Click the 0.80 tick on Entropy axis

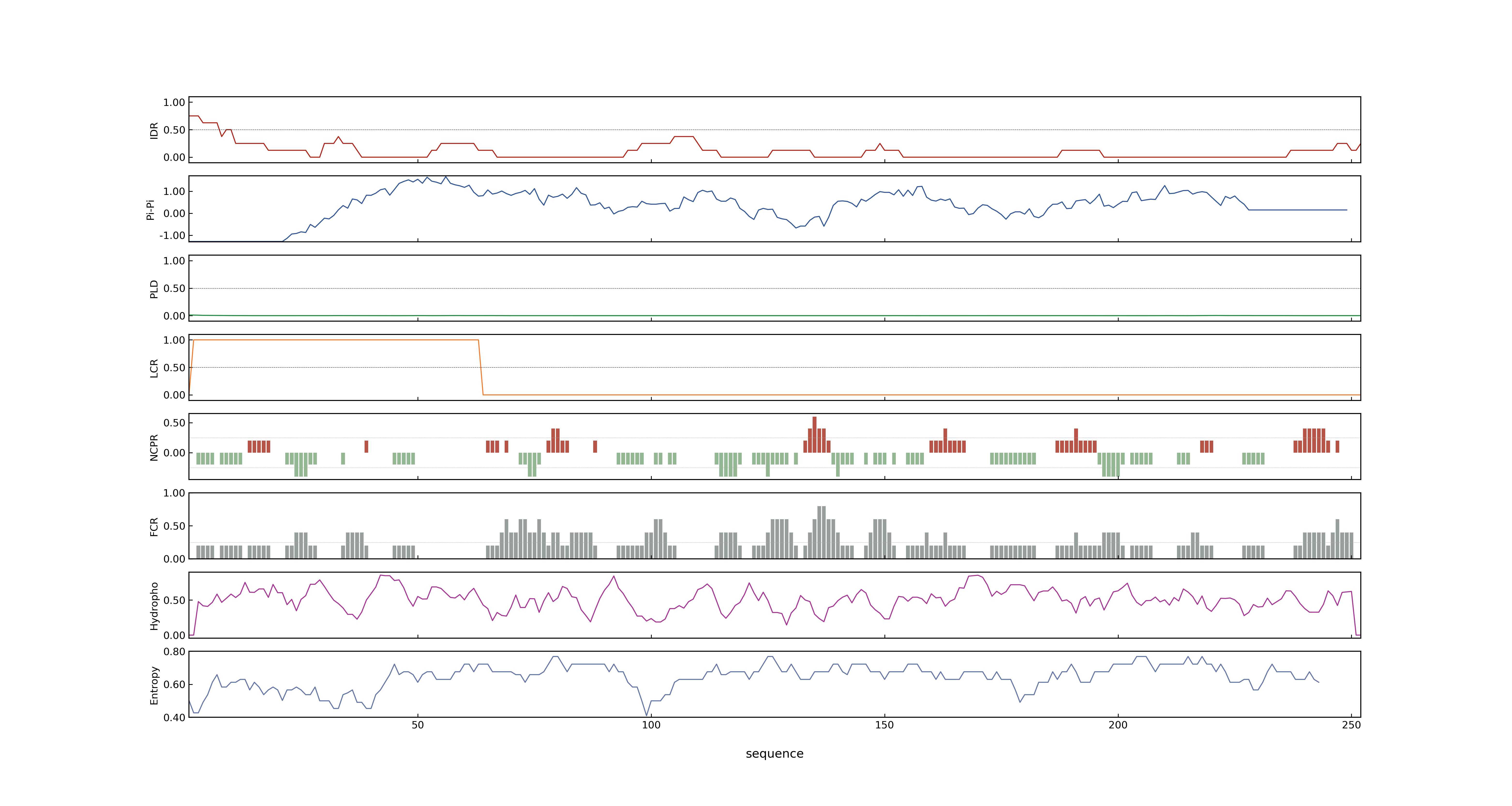pos(174,652)
